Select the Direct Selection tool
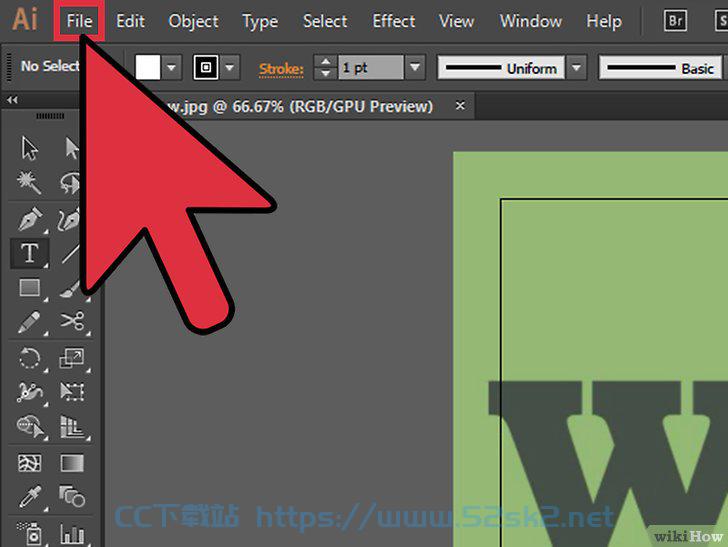This screenshot has height=547, width=728. pos(71,148)
